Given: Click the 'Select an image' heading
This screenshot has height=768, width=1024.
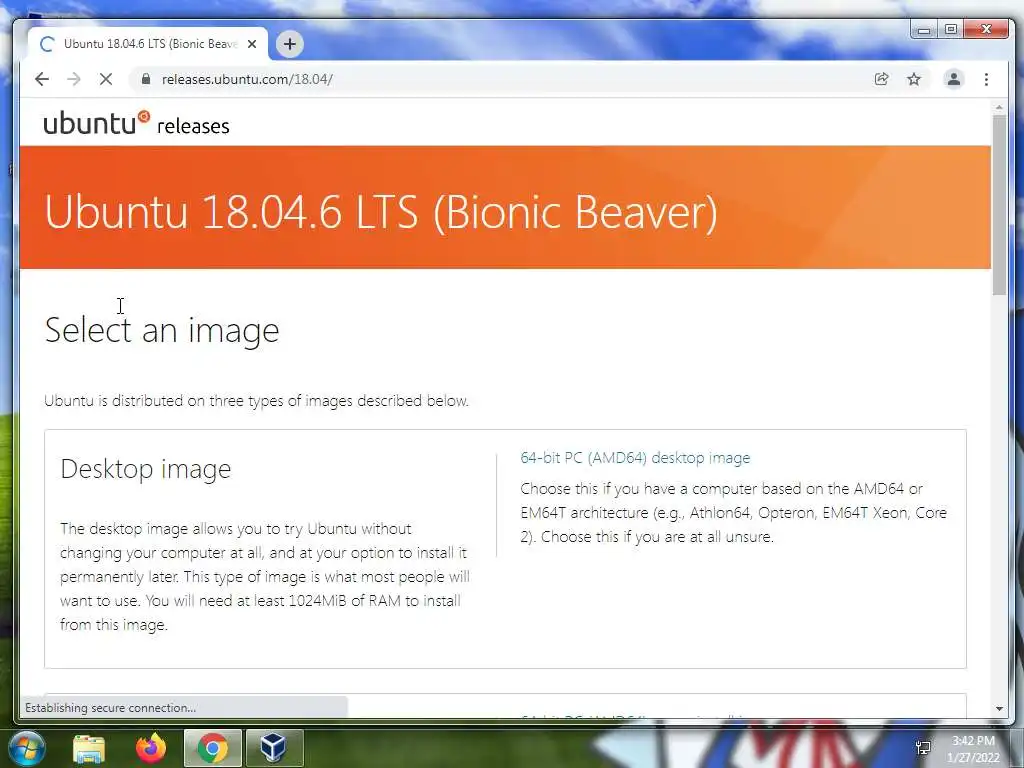Looking at the screenshot, I should click(162, 330).
